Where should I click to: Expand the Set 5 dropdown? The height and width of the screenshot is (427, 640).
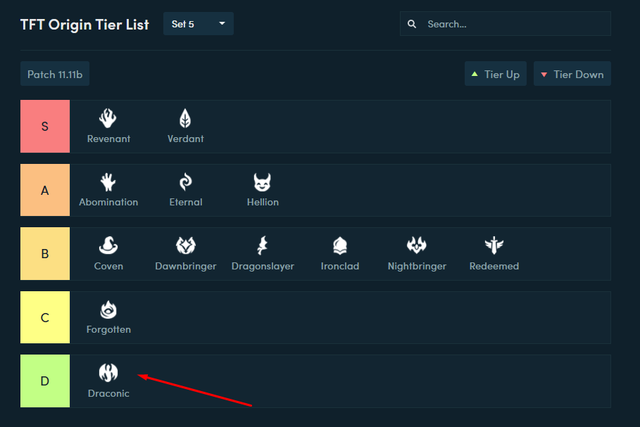pos(198,23)
